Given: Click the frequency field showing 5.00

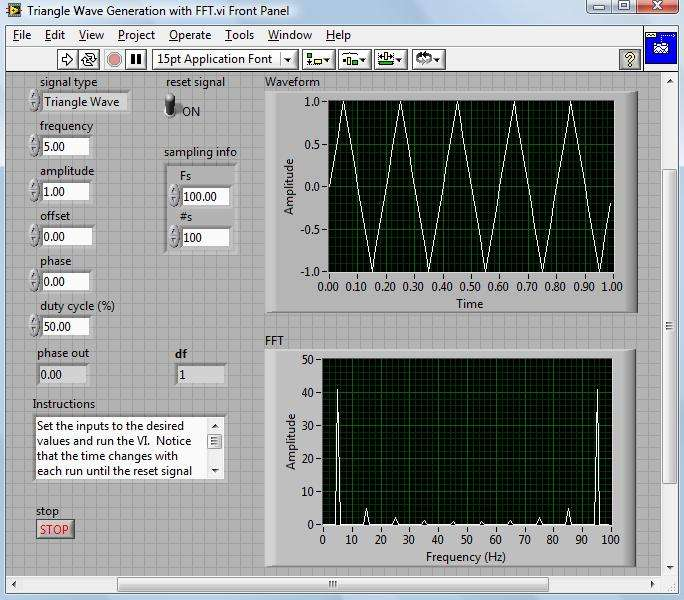Looking at the screenshot, I should [x=65, y=146].
